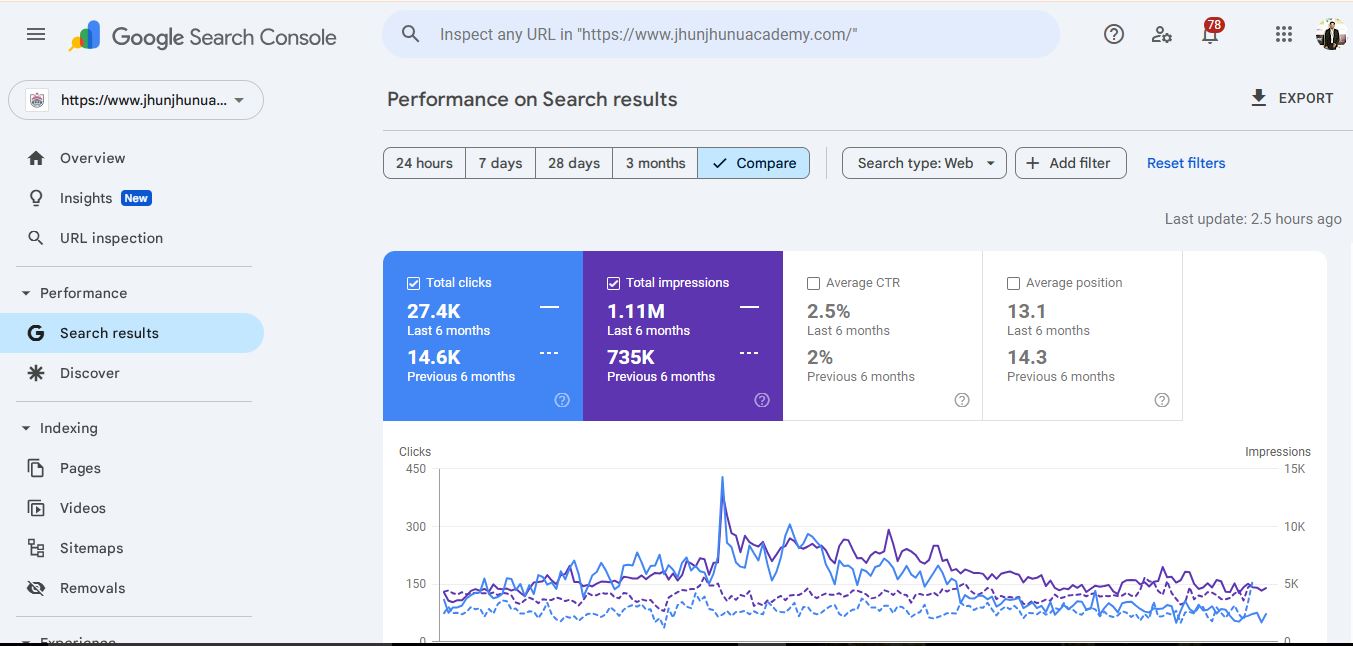Click the plus icon in Add filter
1353x646 pixels.
[1033, 163]
